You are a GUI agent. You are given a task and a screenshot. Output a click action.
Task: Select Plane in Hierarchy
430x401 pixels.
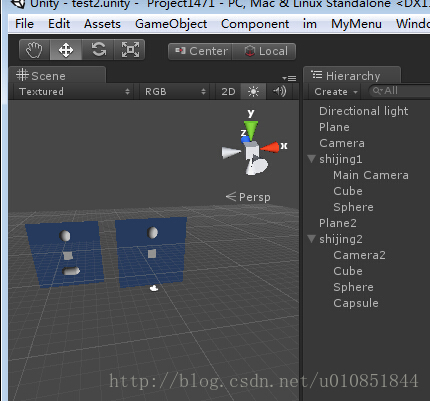click(x=334, y=127)
